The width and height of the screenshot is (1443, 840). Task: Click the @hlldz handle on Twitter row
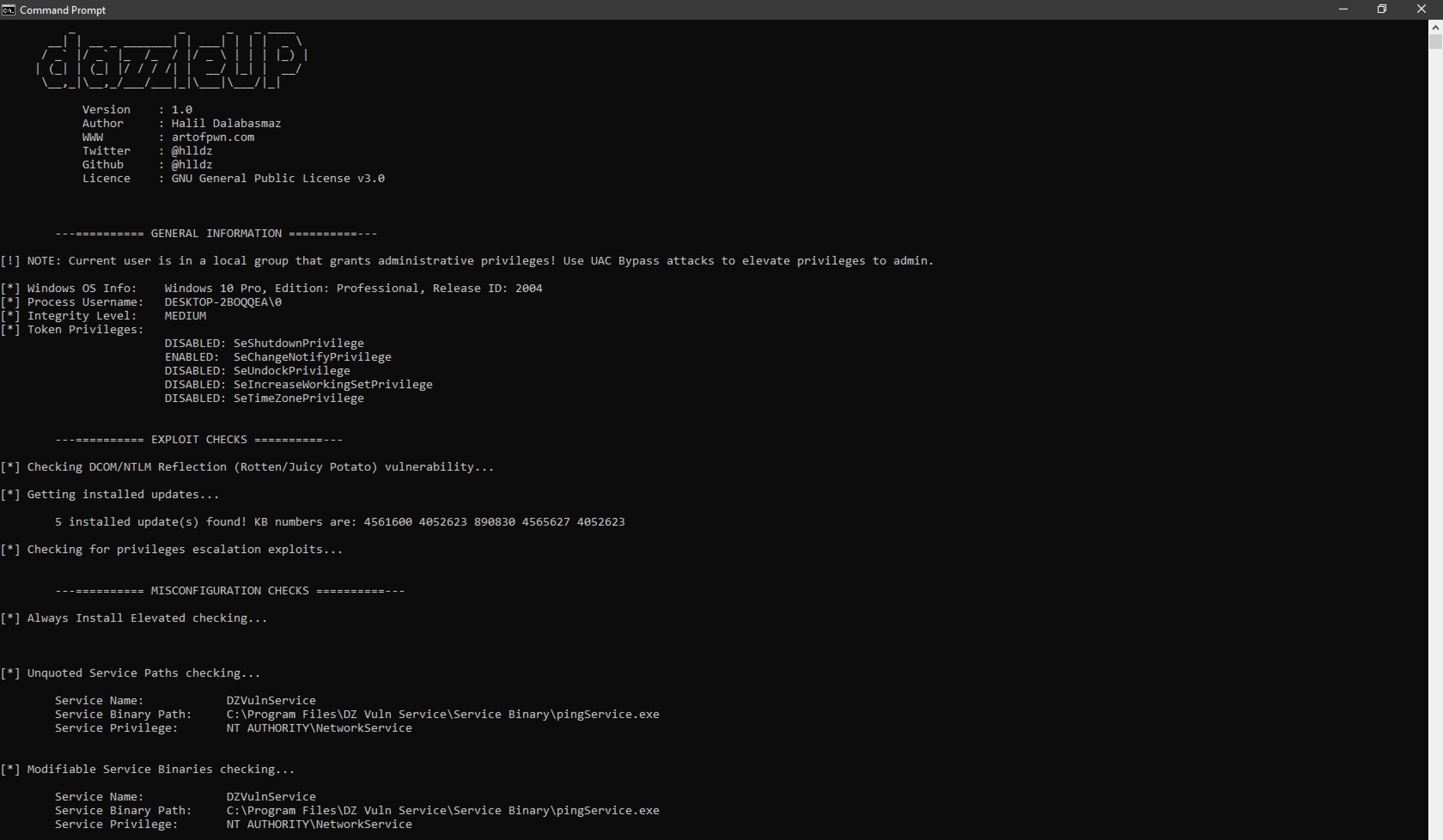tap(192, 151)
